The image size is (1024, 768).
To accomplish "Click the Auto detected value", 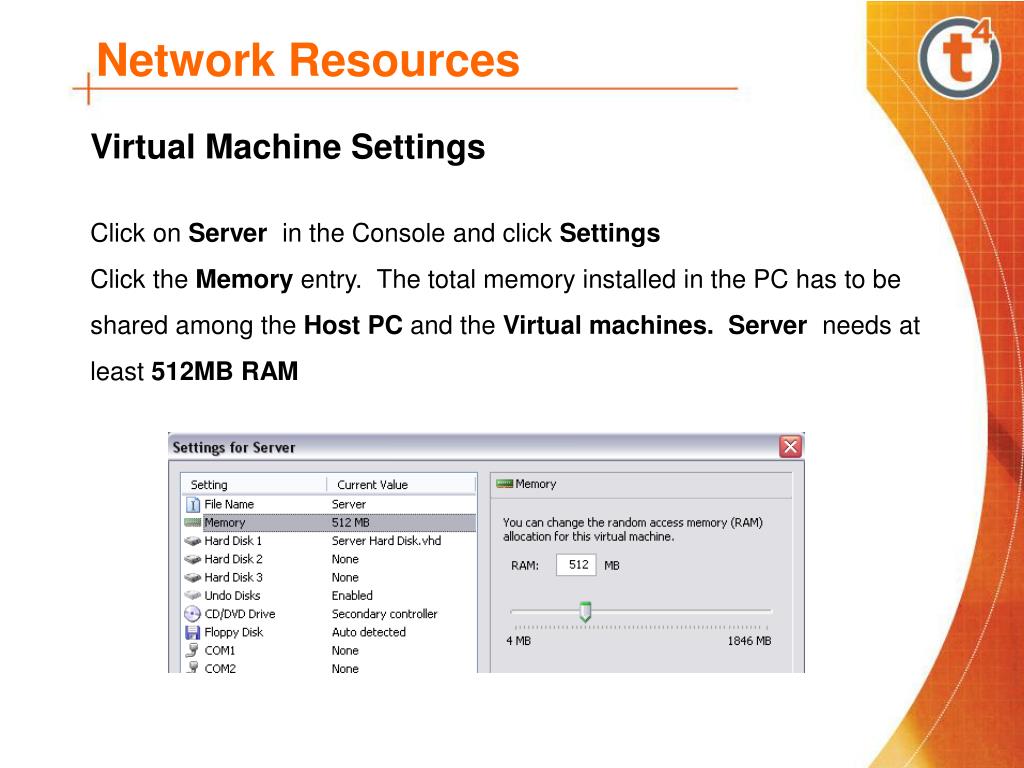I will (369, 632).
